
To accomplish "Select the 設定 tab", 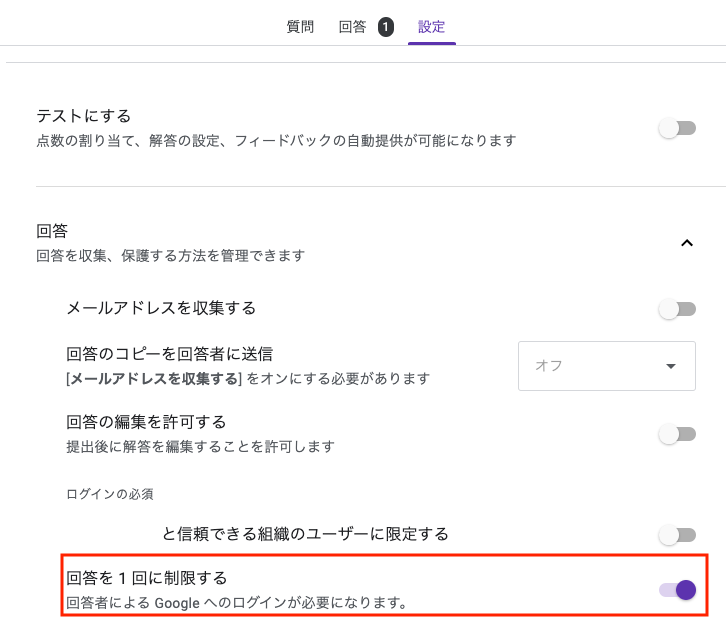I will click(432, 27).
